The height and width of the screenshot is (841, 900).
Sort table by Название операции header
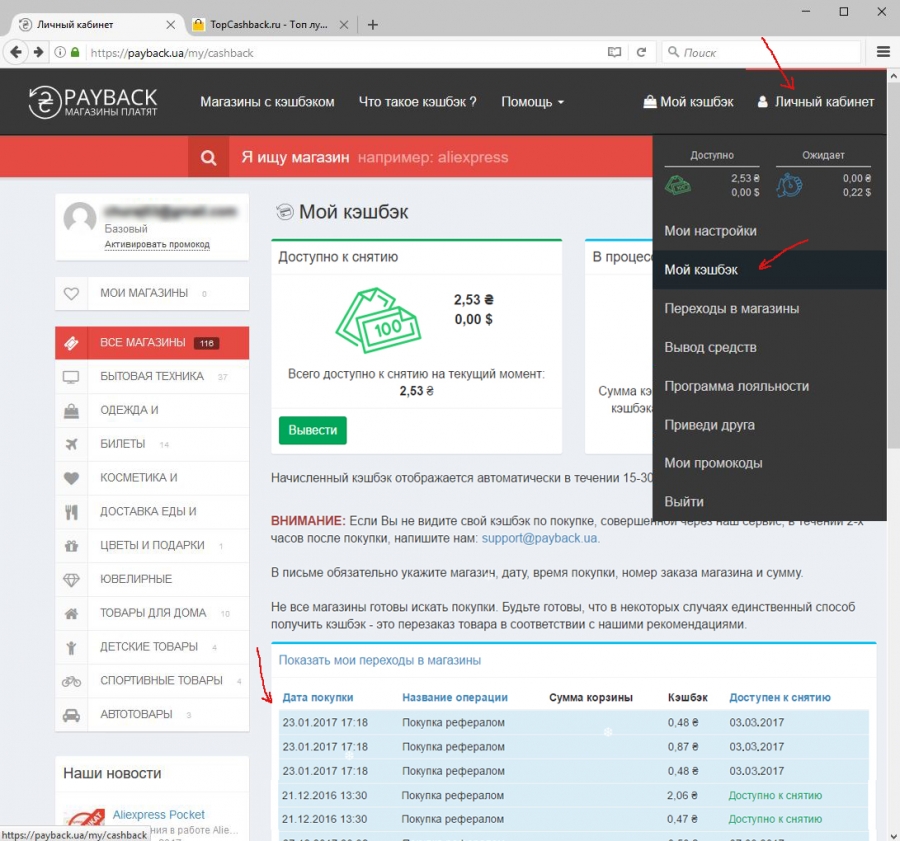point(455,697)
